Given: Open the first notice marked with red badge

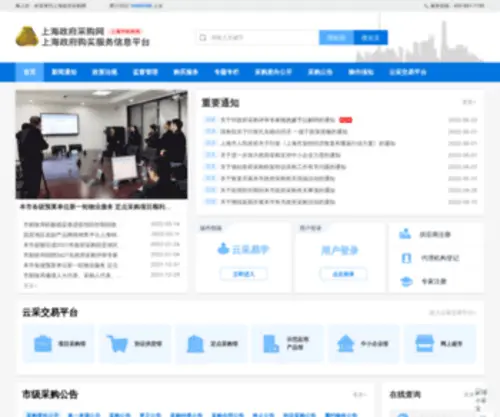Looking at the screenshot, I should 278,120.
